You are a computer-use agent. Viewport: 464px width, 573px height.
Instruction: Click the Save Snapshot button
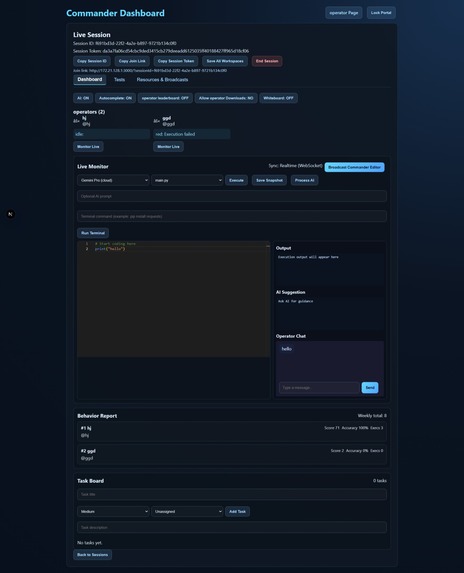click(x=269, y=180)
